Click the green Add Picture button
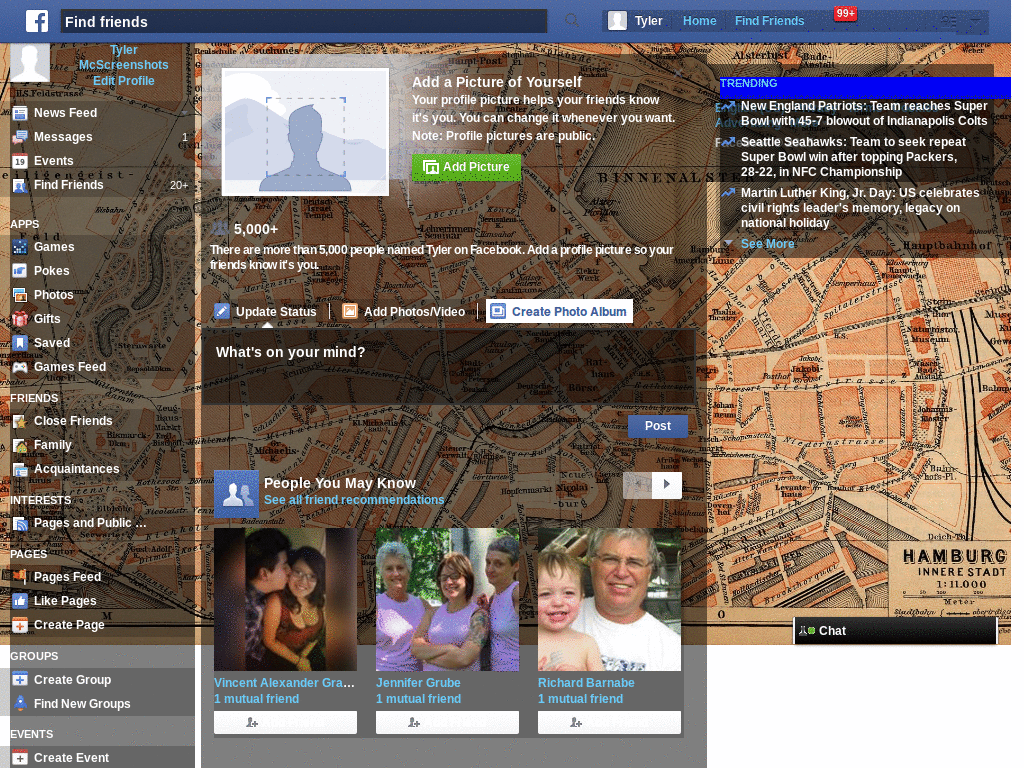This screenshot has height=768, width=1024. [466, 167]
